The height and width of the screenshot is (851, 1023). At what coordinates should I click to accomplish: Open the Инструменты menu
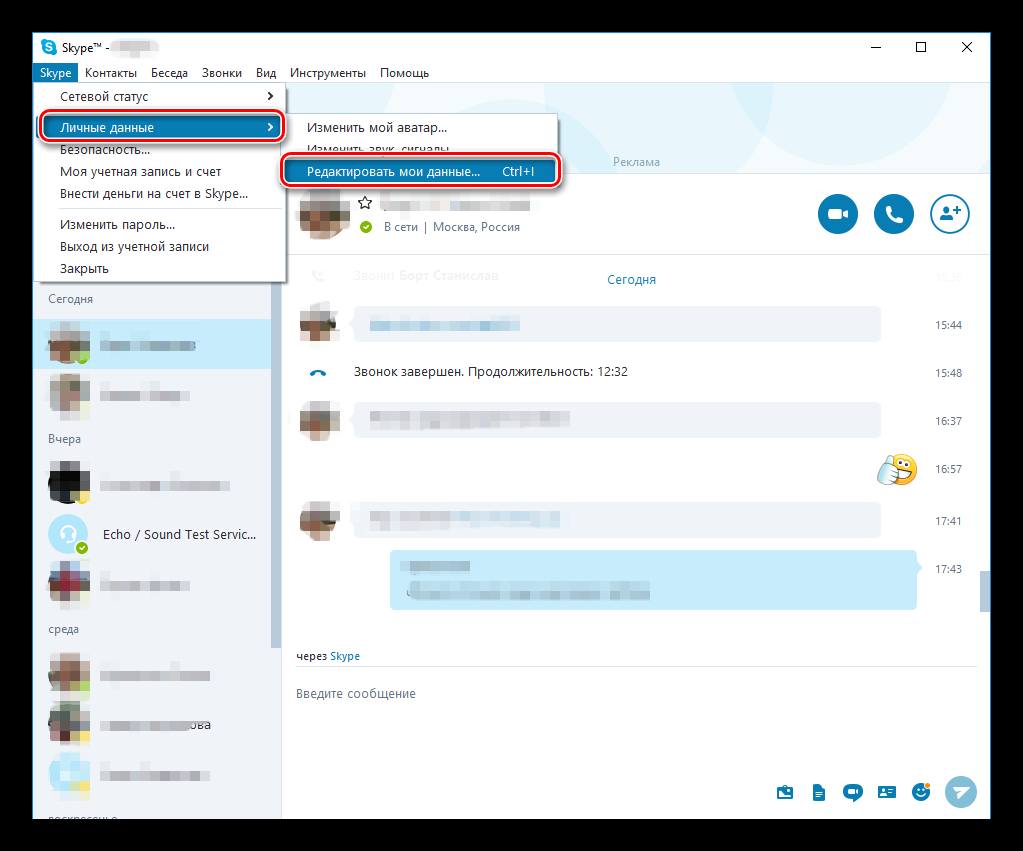327,73
